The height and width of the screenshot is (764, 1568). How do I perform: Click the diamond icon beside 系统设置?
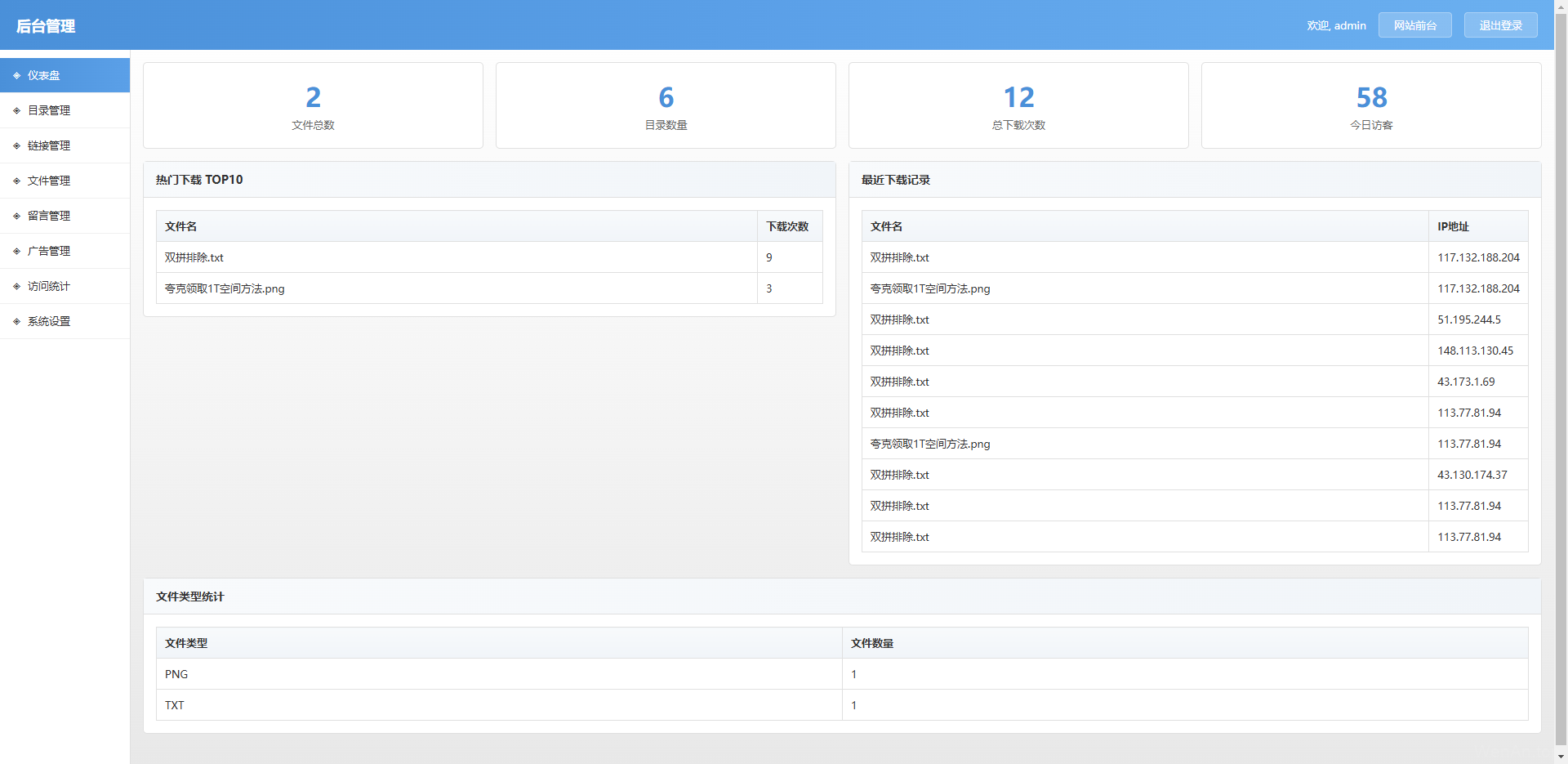(16, 321)
